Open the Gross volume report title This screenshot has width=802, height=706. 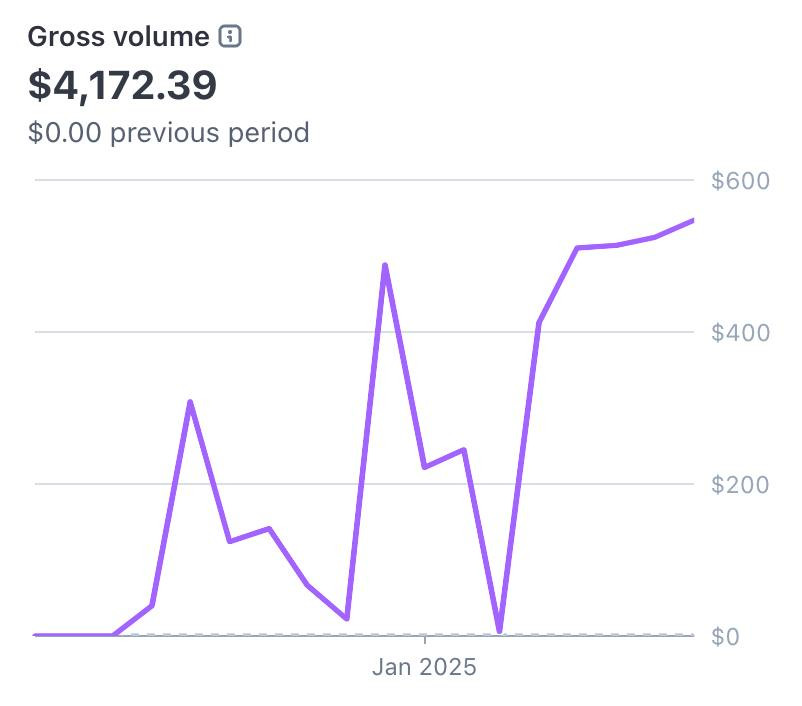118,38
